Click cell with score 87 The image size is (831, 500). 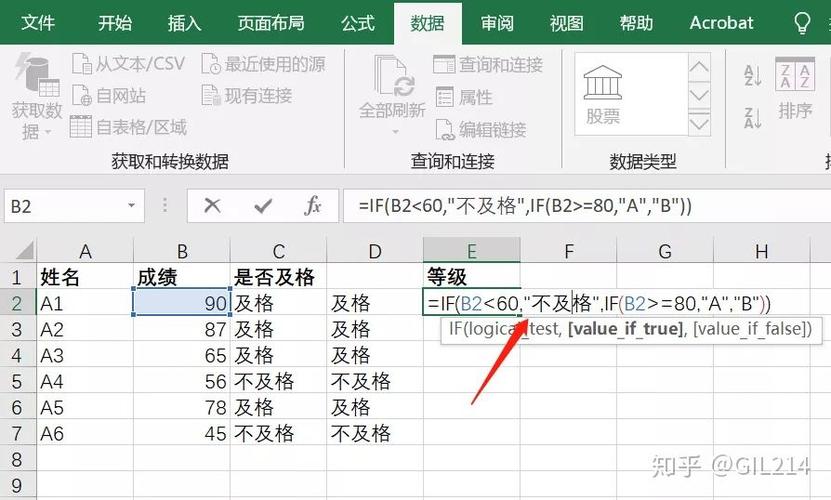point(182,329)
